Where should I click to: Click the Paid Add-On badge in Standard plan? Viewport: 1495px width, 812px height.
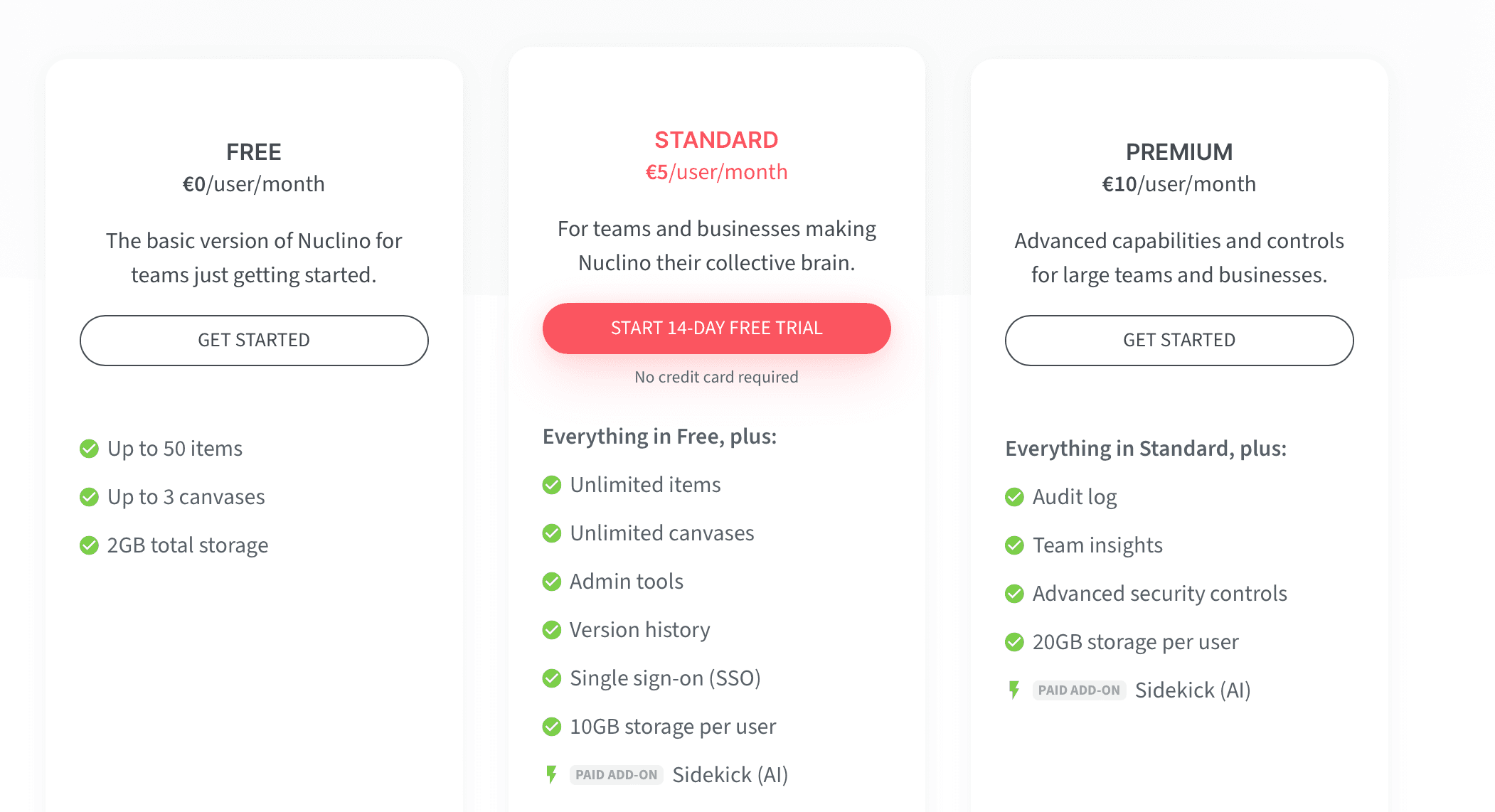616,775
